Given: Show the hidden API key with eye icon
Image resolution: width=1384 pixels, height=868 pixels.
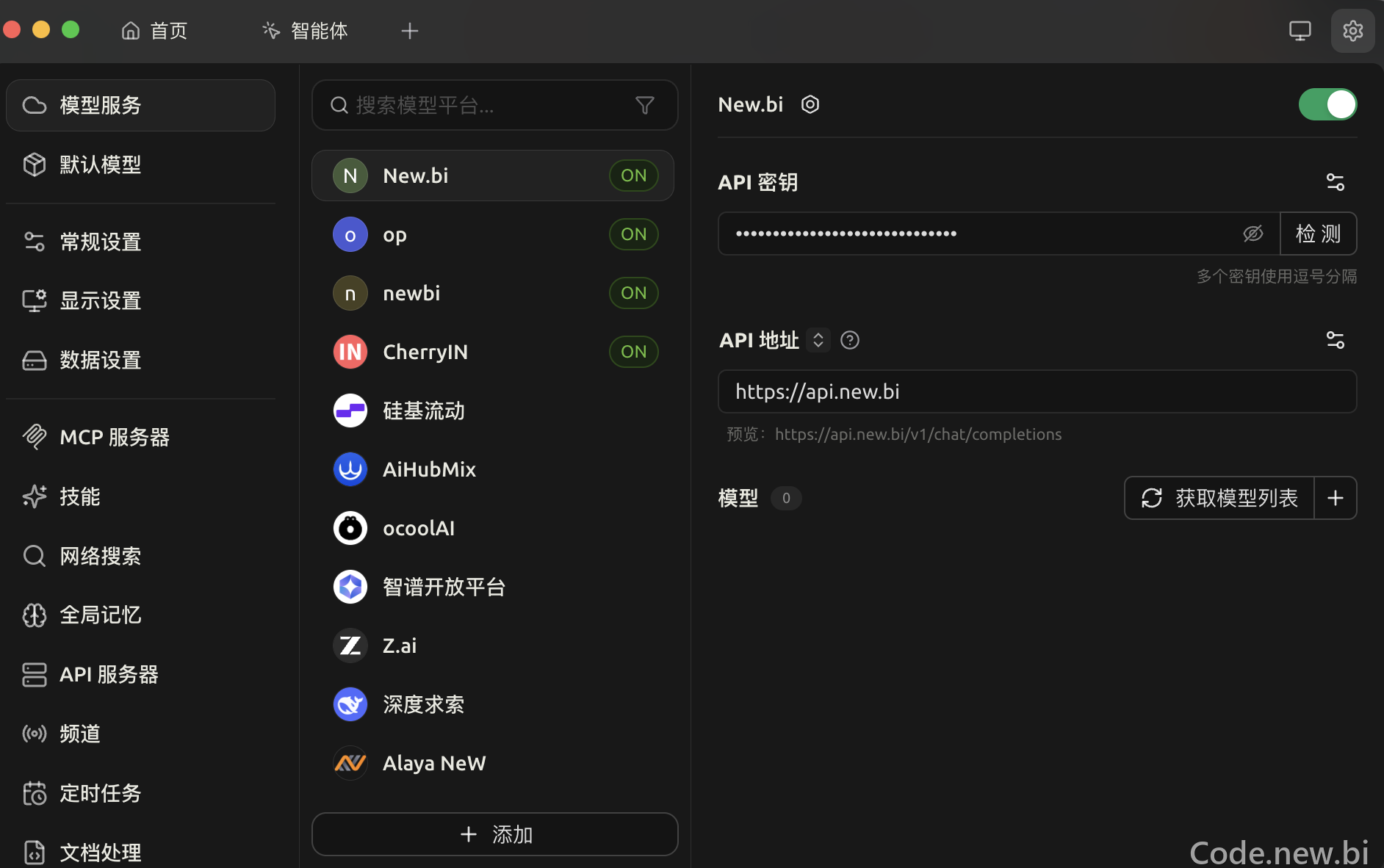Looking at the screenshot, I should point(1253,234).
